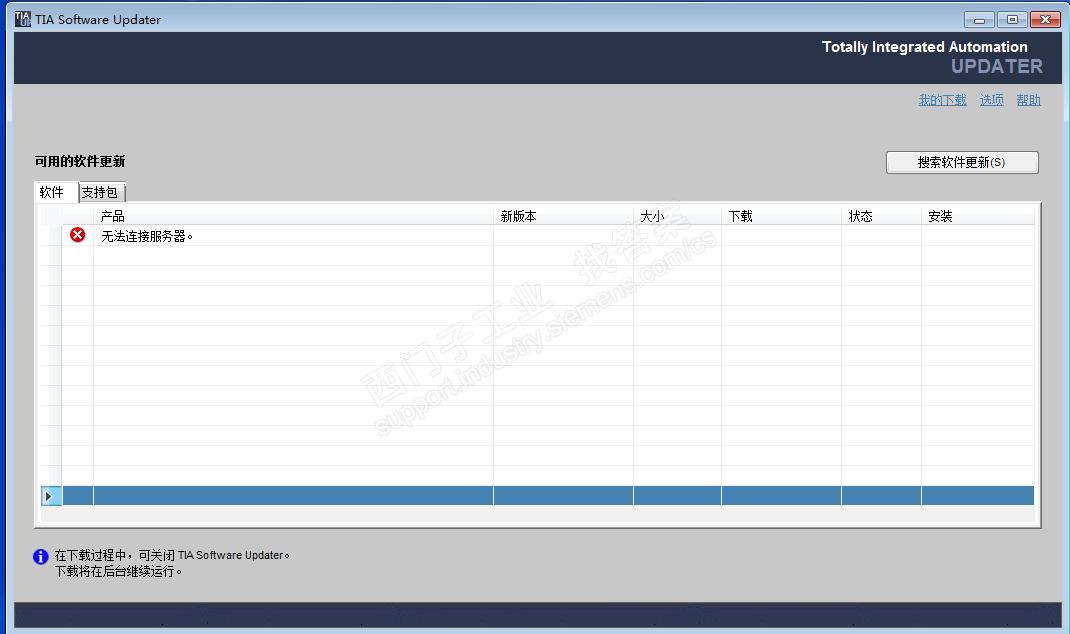Image resolution: width=1070 pixels, height=634 pixels.
Task: Click the 产品 column header
Action: [293, 216]
